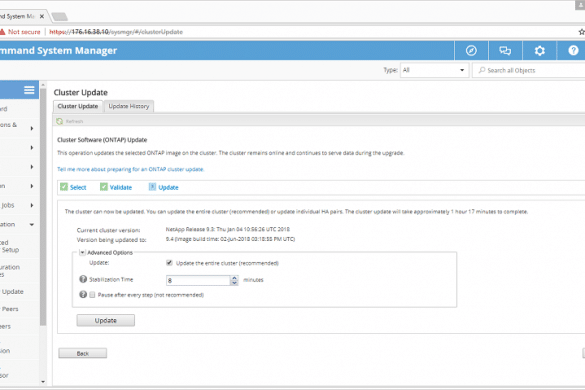Bookmark page with star icon
The image size is (585, 390).
point(582,32)
